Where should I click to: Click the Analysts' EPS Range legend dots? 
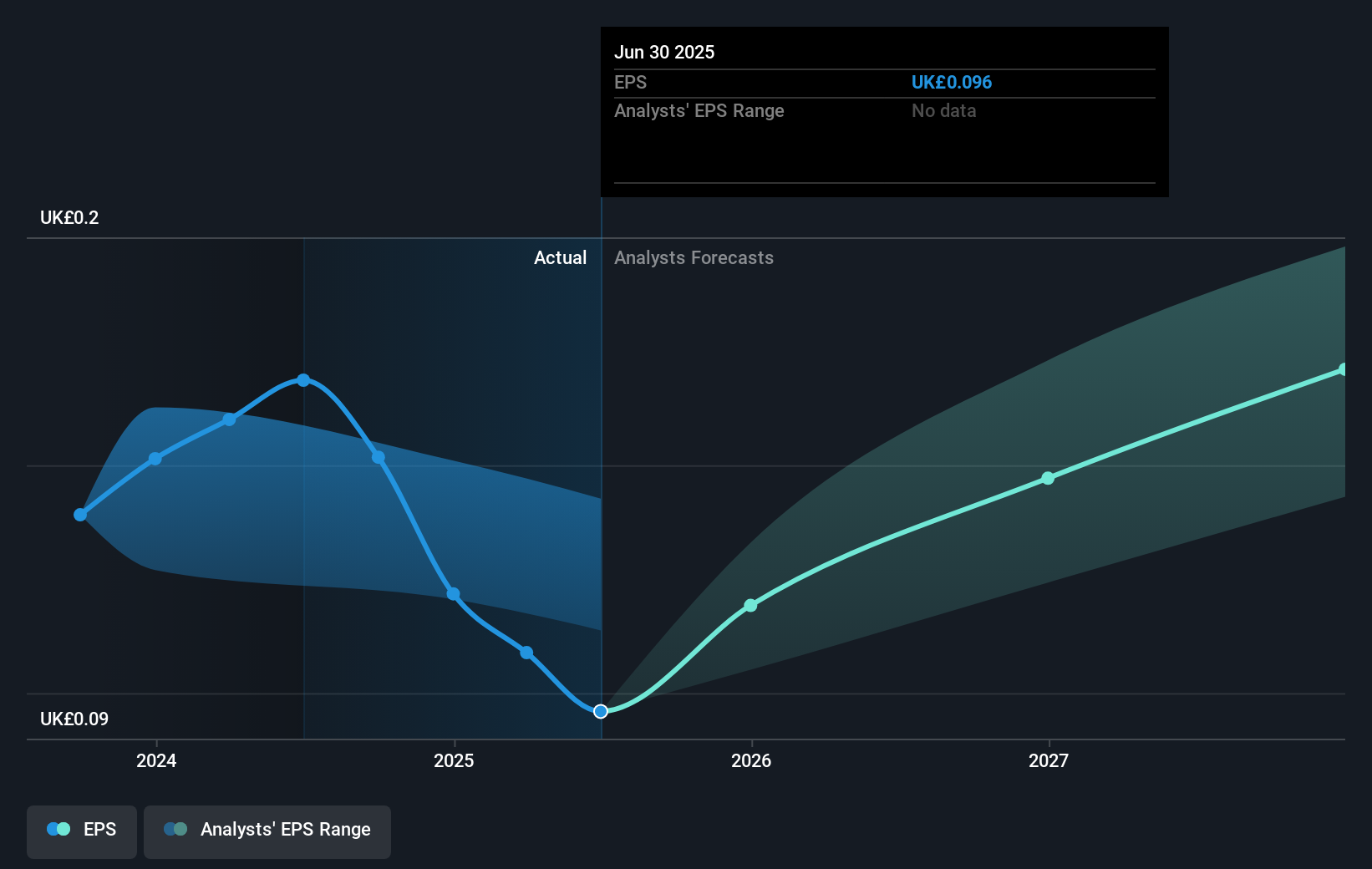pyautogui.click(x=175, y=829)
